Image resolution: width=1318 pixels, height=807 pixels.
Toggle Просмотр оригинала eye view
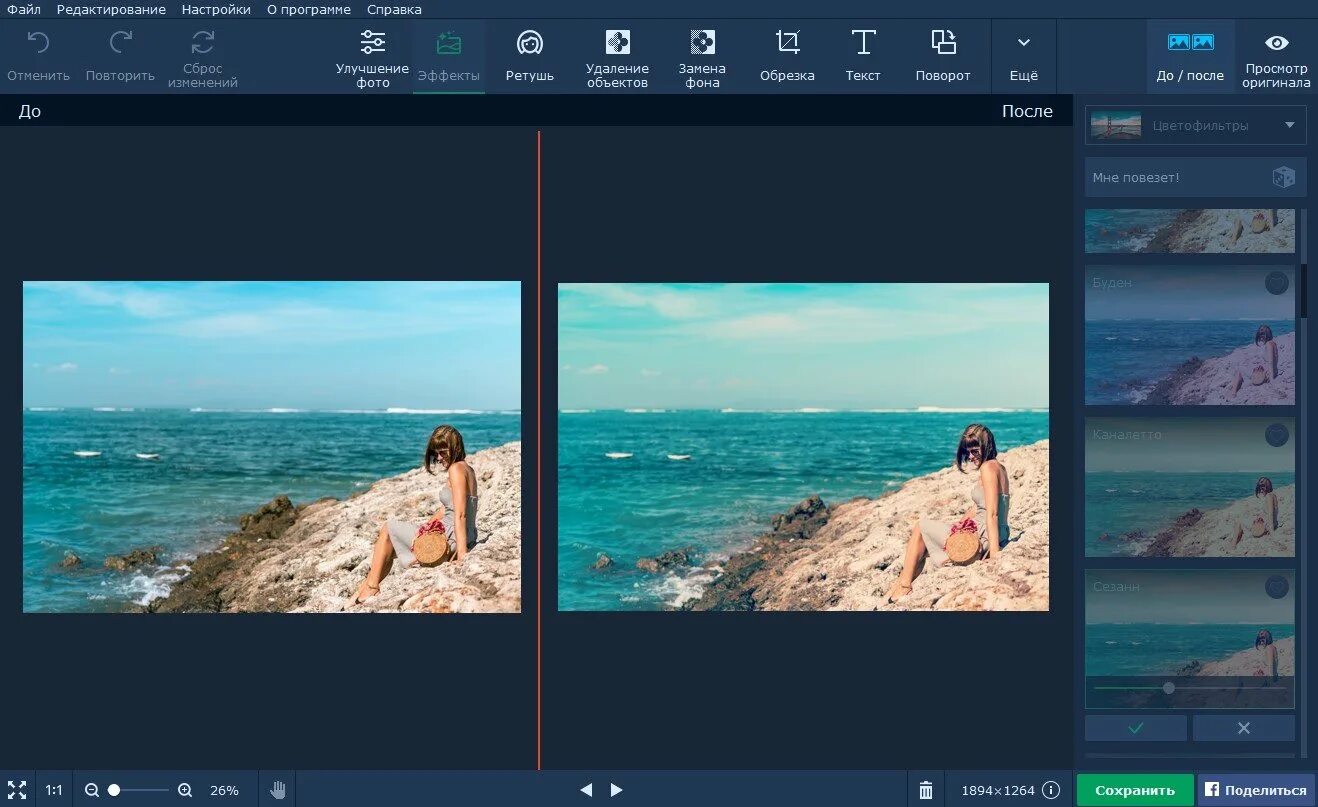click(1276, 58)
